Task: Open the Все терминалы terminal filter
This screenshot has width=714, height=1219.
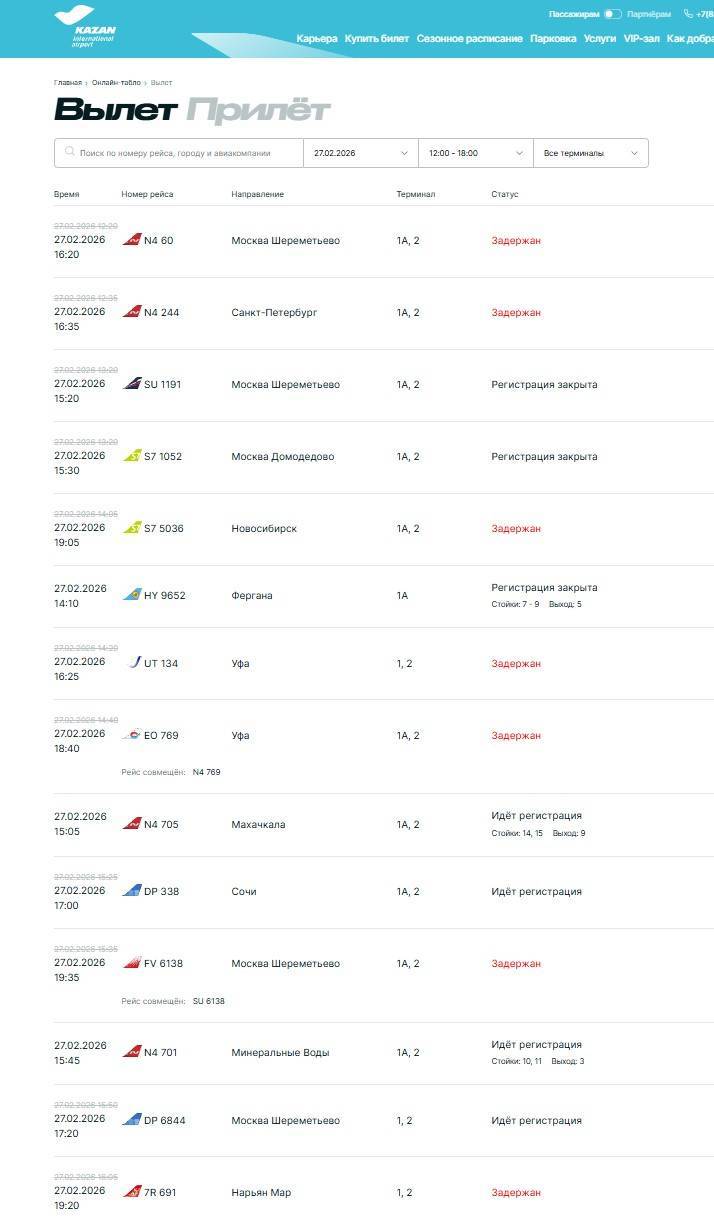Action: [x=590, y=153]
